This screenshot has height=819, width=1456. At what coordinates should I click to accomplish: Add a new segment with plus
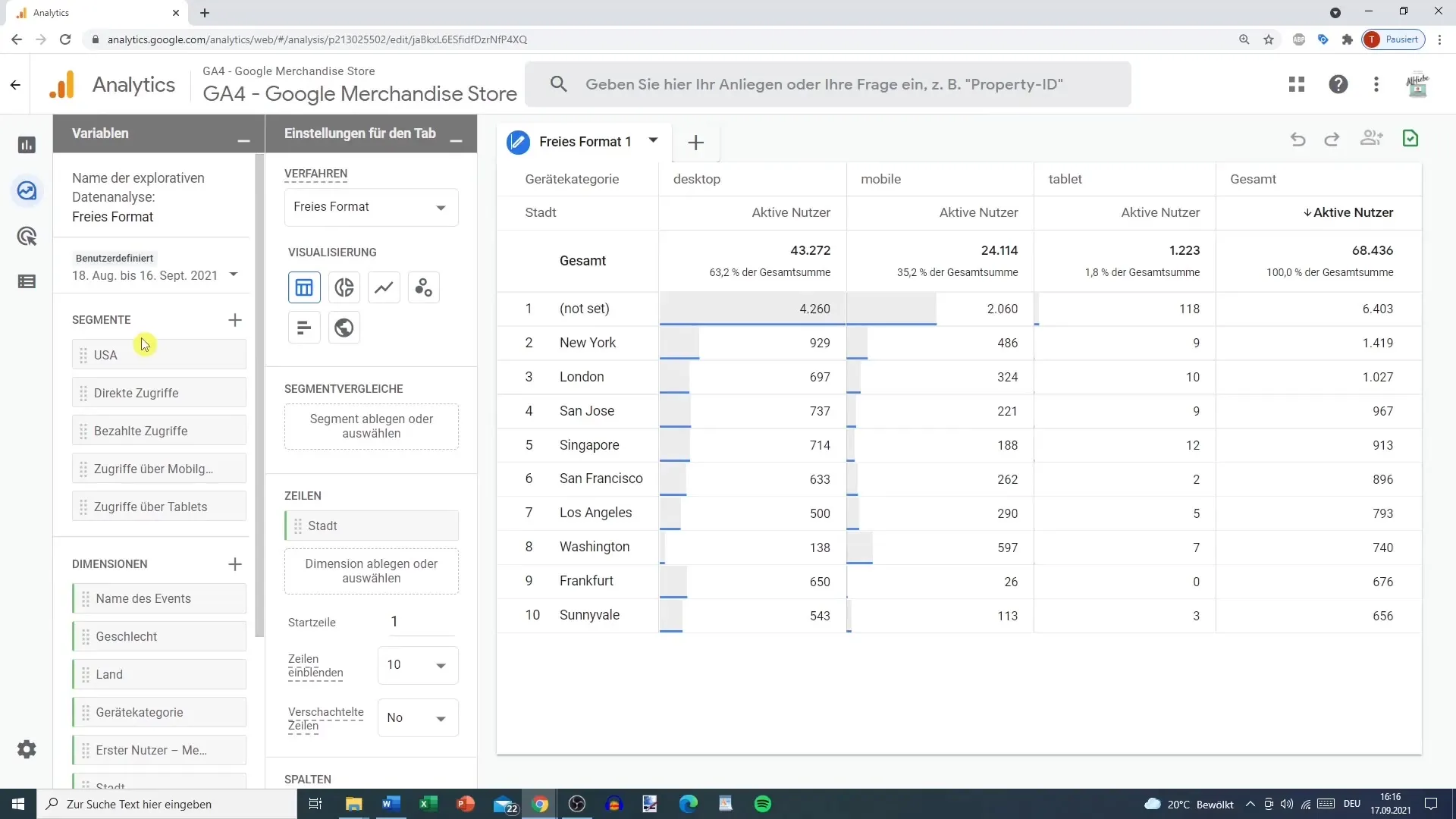coord(235,320)
